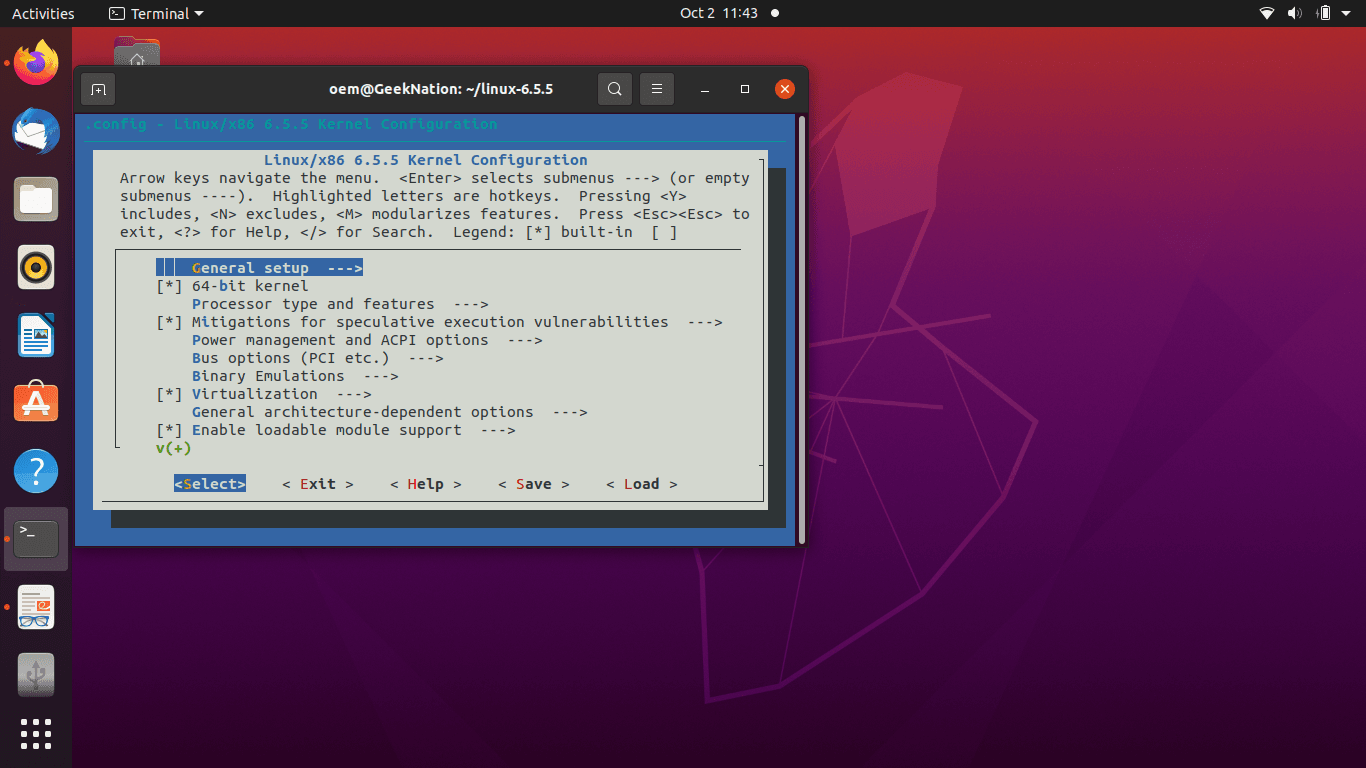1366x768 pixels.
Task: Open the Binary Emulations submenu
Action: [295, 376]
